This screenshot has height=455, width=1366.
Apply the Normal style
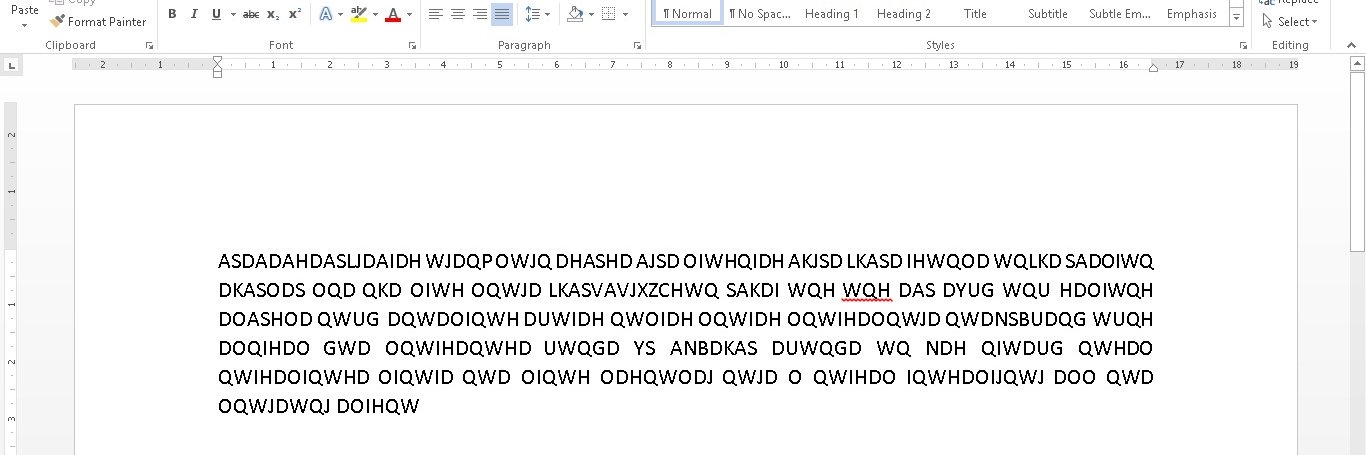pos(688,13)
